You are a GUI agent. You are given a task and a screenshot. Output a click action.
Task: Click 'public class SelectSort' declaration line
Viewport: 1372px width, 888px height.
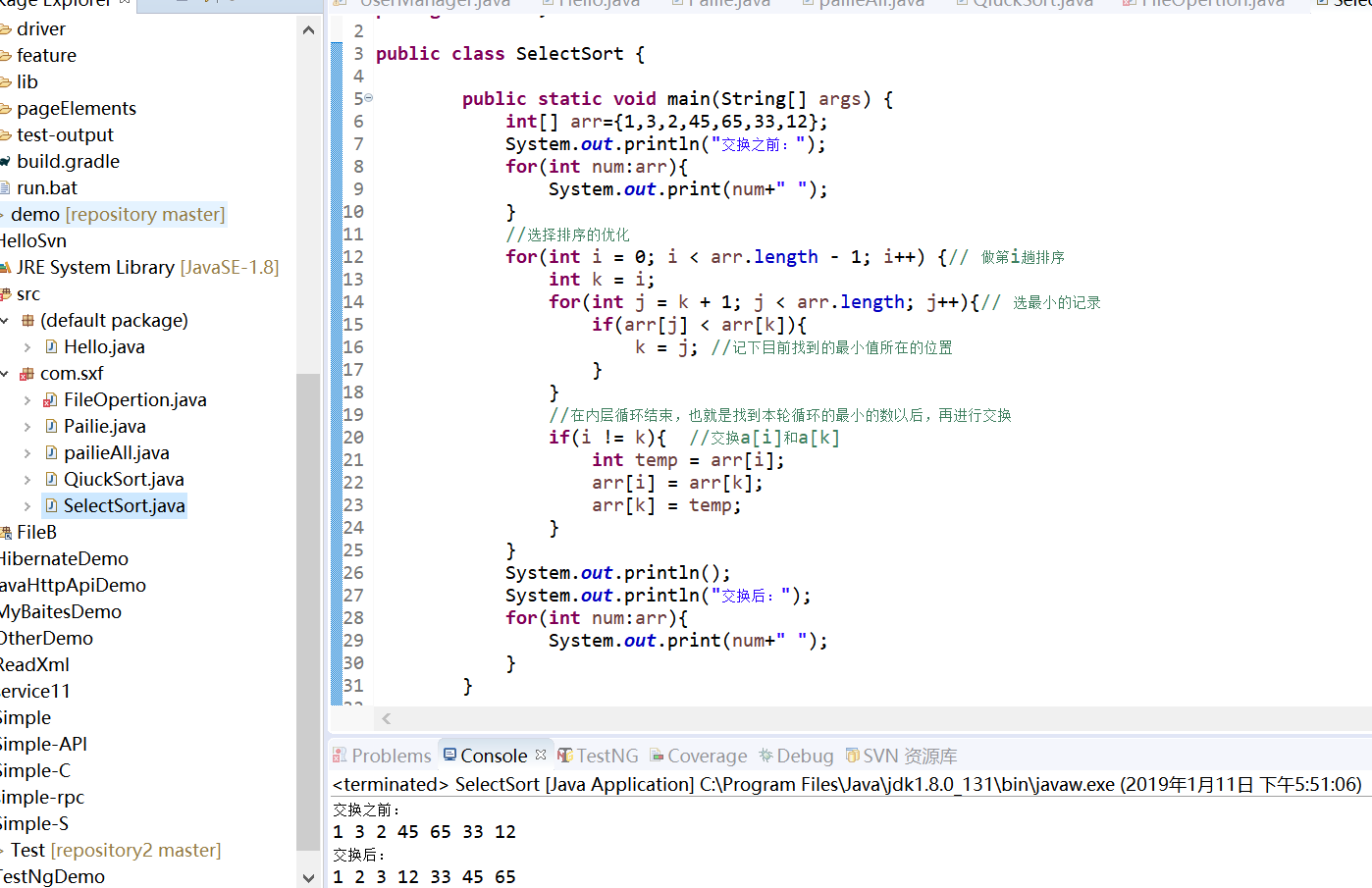coord(510,53)
